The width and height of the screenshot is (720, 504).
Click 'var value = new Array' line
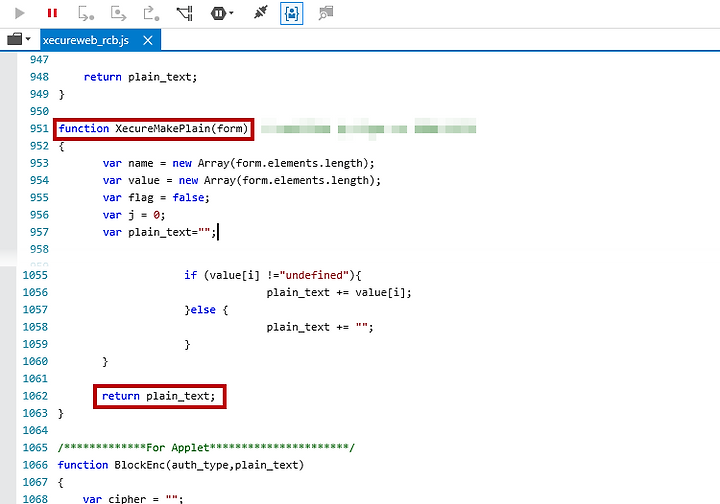coord(242,180)
